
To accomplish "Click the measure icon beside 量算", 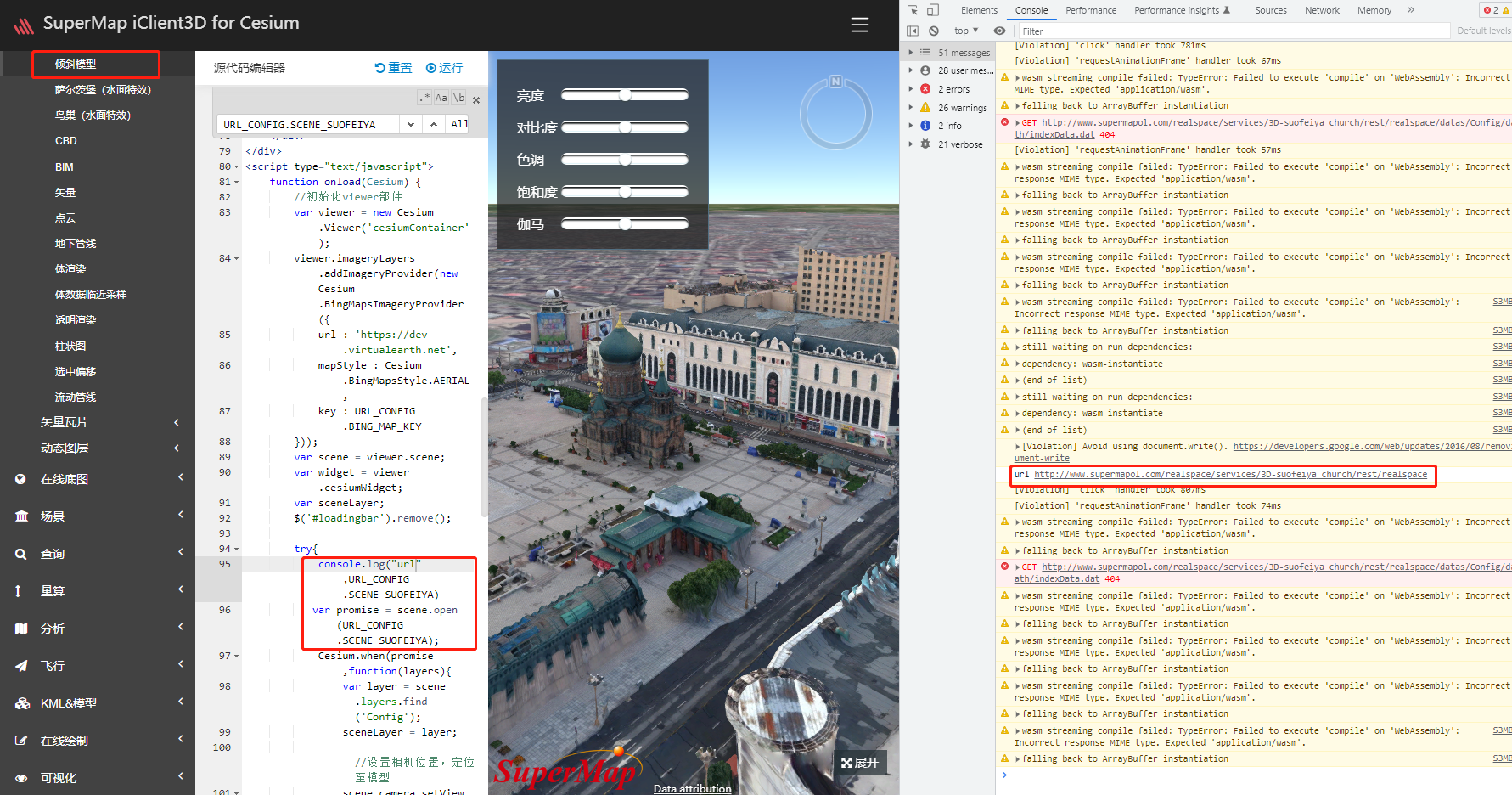I will click(x=18, y=591).
